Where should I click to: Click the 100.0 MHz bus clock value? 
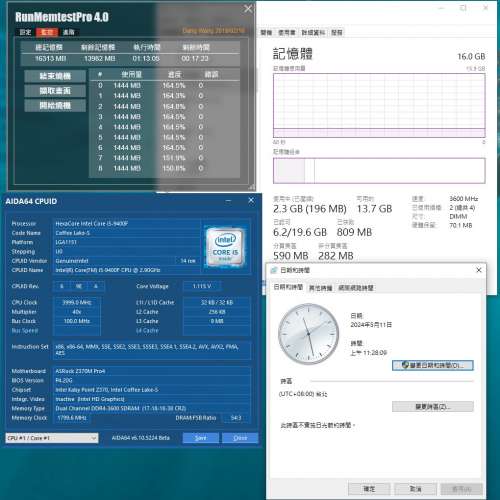[x=77, y=321]
